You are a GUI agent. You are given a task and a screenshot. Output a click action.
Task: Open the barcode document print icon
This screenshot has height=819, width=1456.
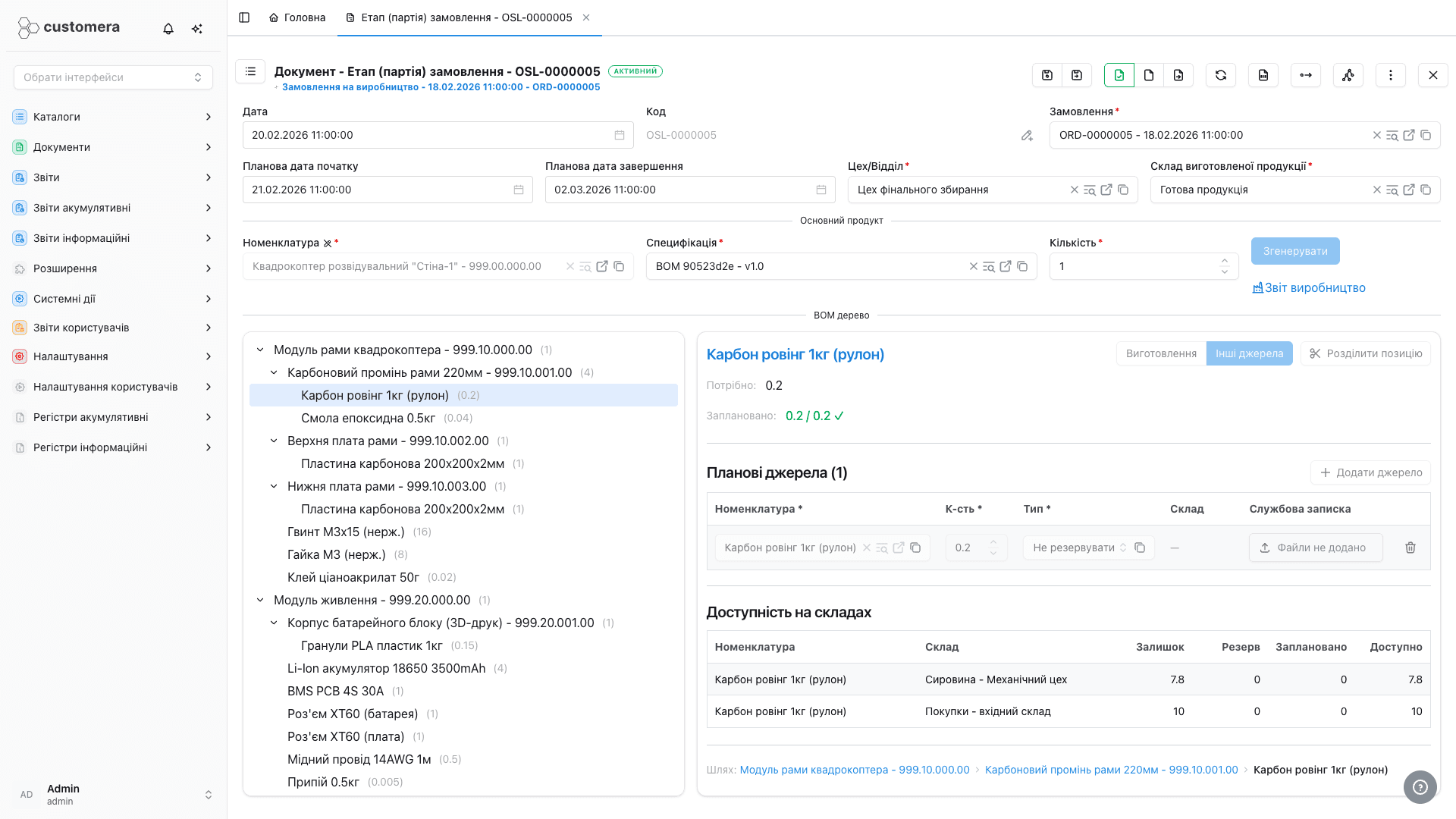pyautogui.click(x=1263, y=75)
